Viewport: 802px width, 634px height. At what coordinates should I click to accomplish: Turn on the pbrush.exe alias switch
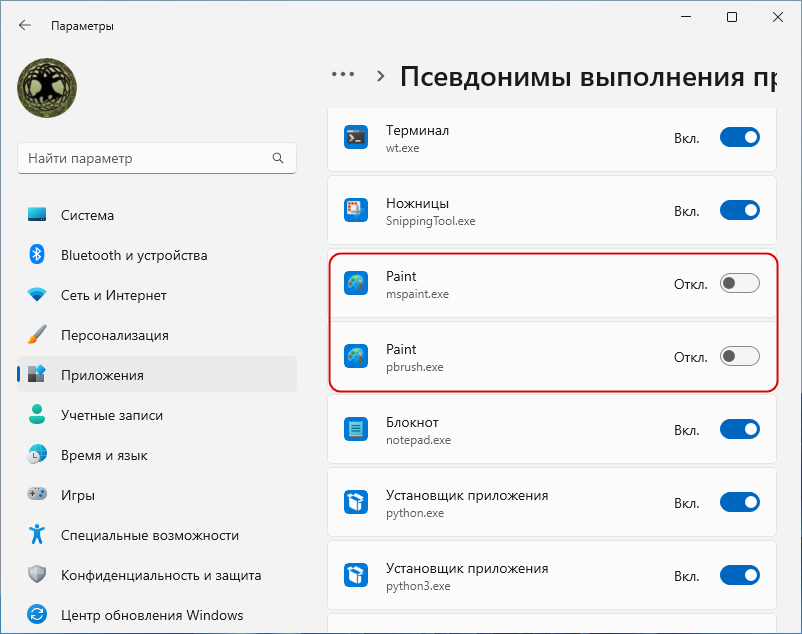point(739,356)
